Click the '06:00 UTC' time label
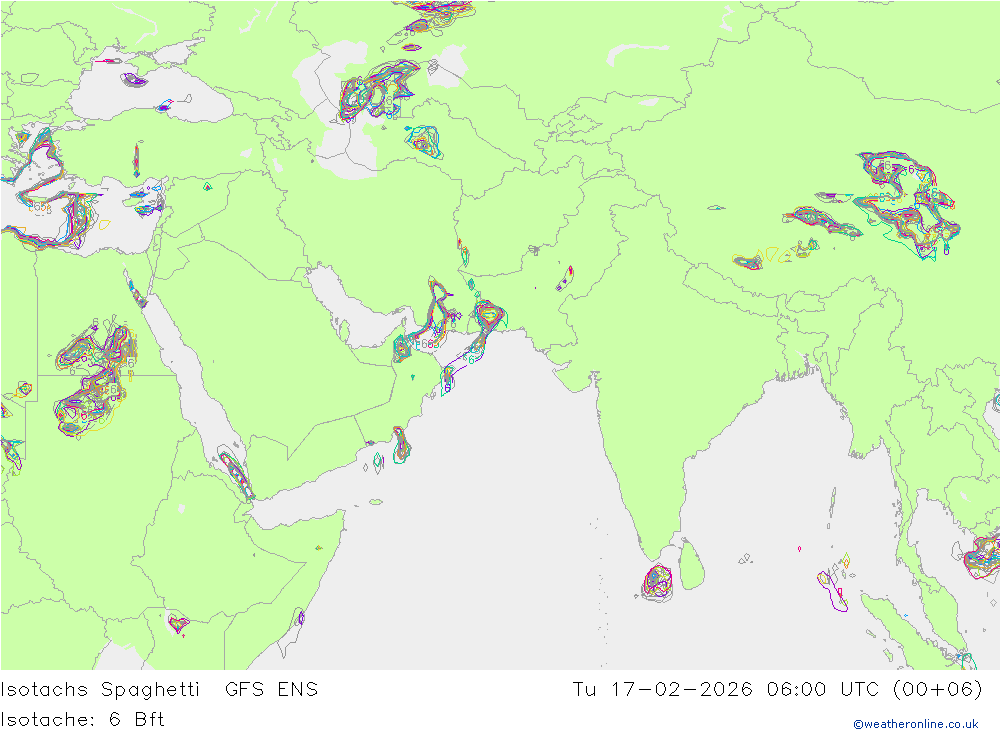 tap(823, 690)
